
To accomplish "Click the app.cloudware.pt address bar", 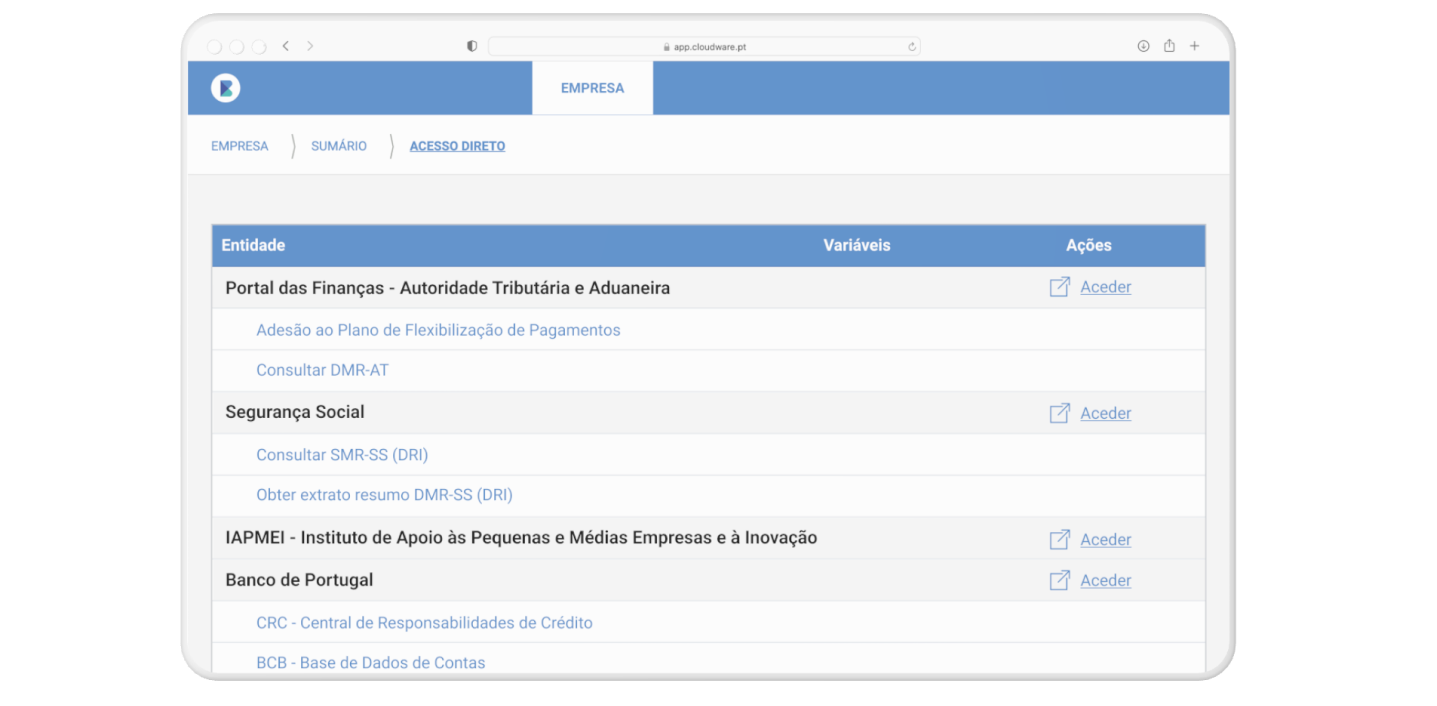I will [x=704, y=46].
